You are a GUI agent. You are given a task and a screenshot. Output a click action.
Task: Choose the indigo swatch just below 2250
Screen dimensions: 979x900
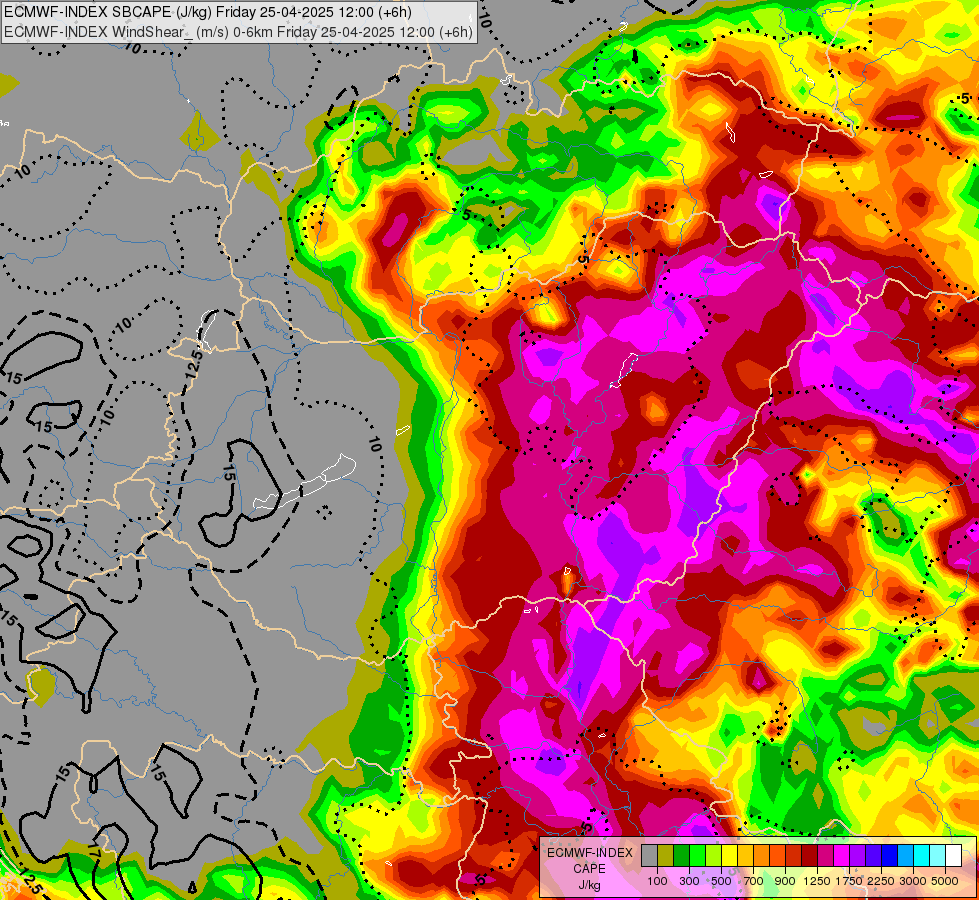pyautogui.click(x=874, y=855)
